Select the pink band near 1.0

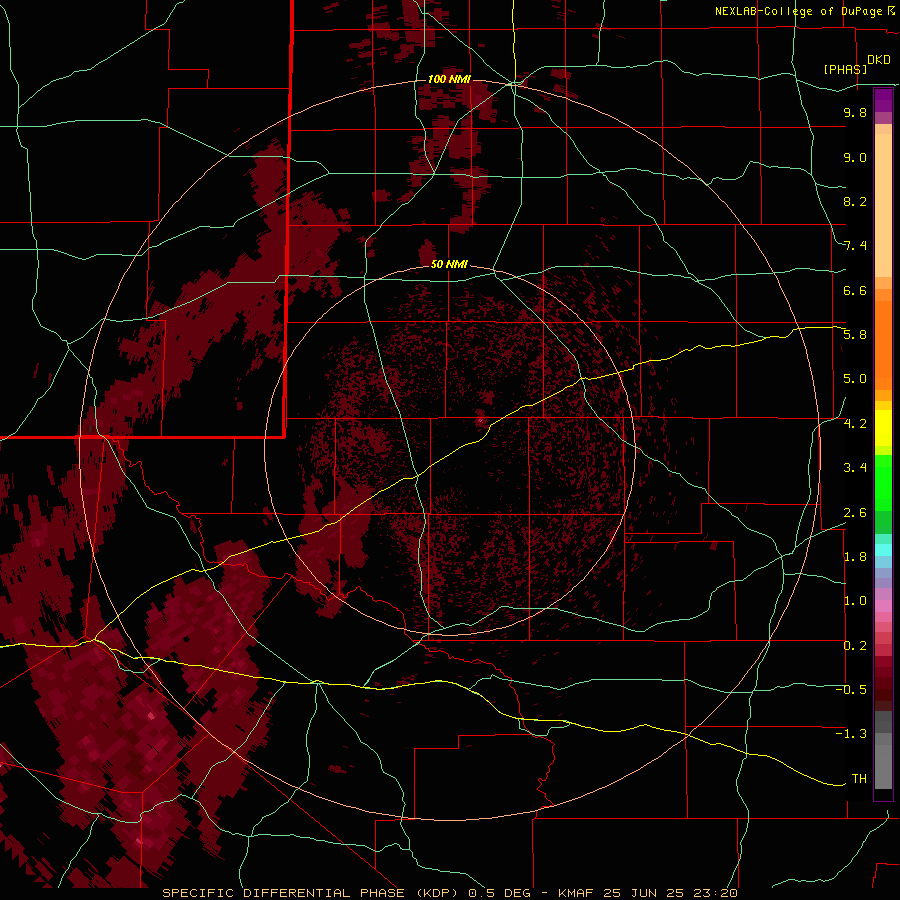click(x=883, y=605)
